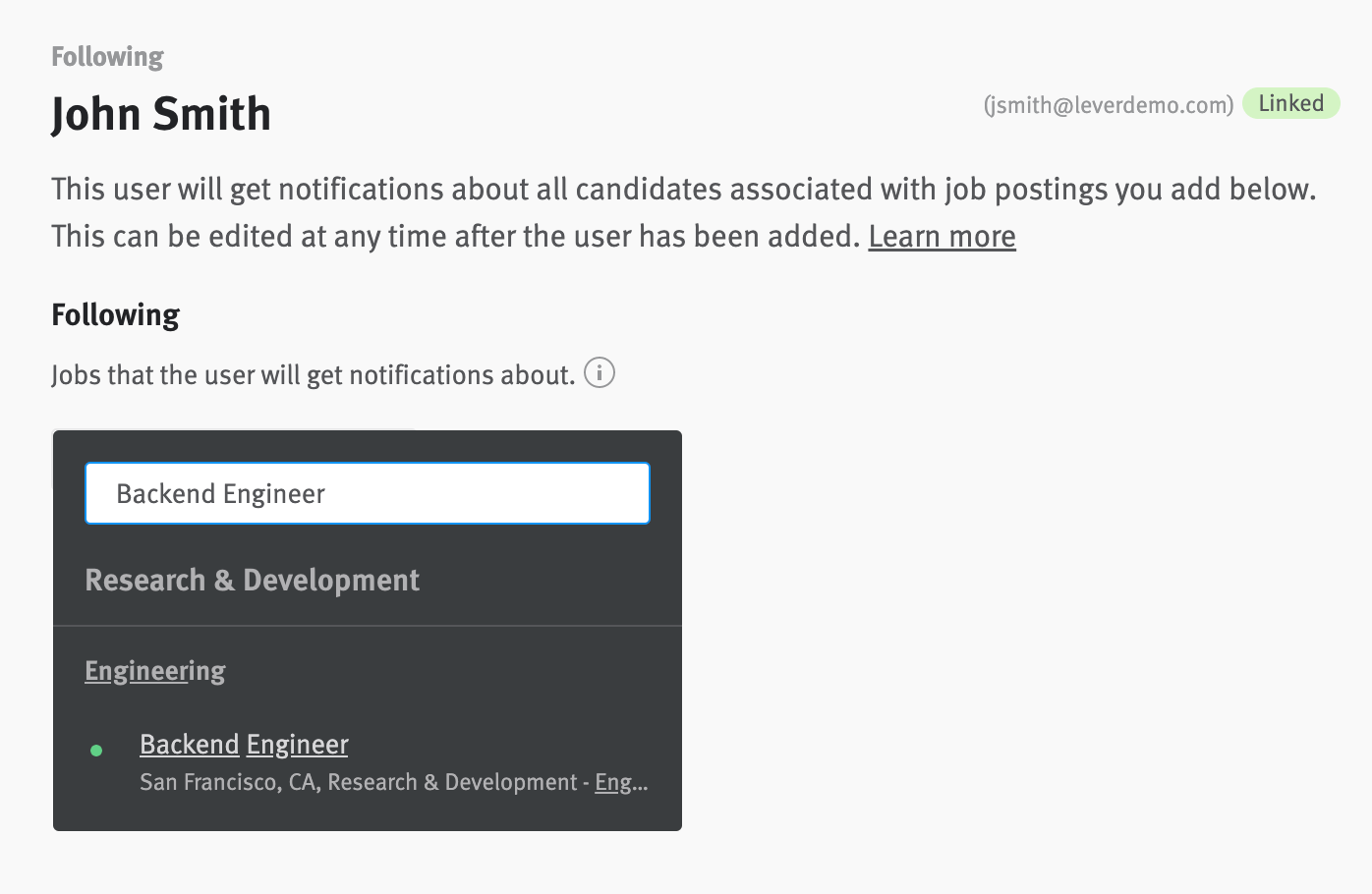Select the Research & Development section header

pyautogui.click(x=252, y=580)
